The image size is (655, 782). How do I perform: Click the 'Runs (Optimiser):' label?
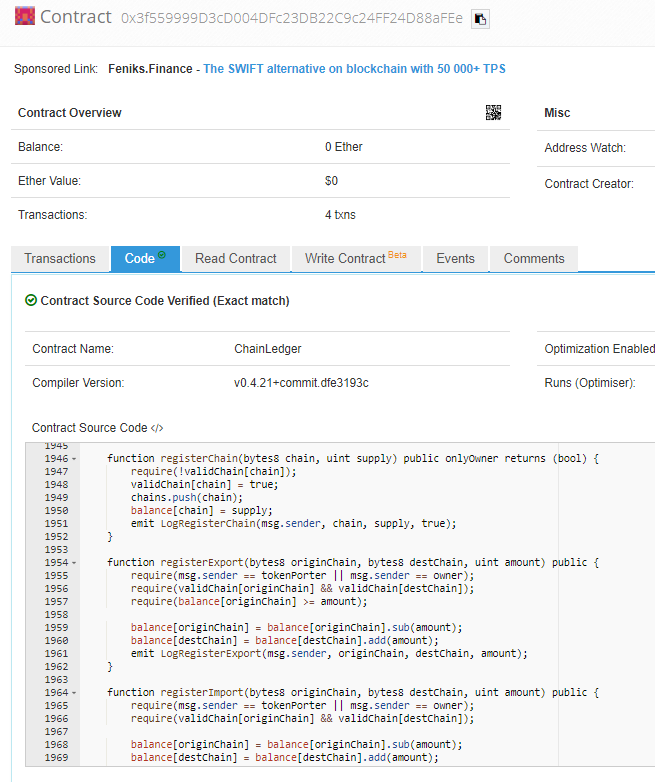pyautogui.click(x=590, y=383)
